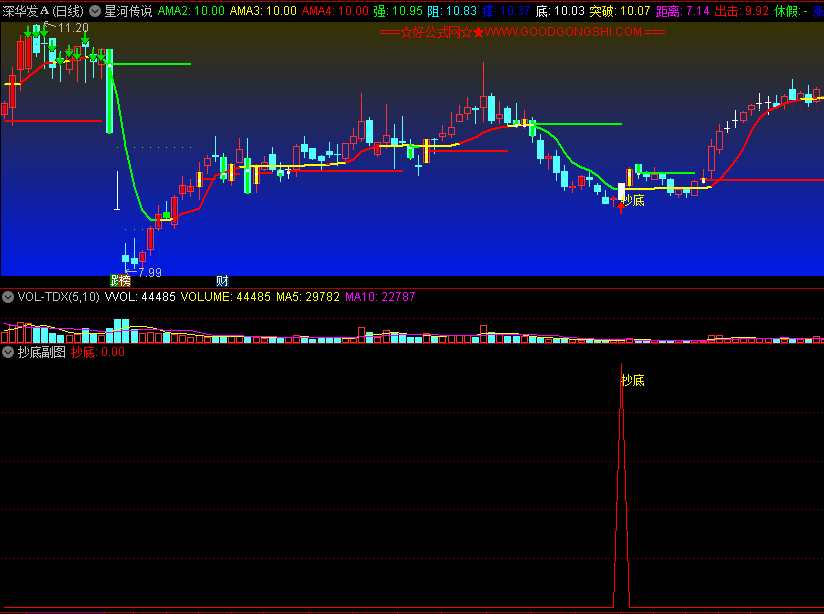Image resolution: width=824 pixels, height=614 pixels.
Task: Click the 强: 10.95 readout
Action: pyautogui.click(x=398, y=11)
